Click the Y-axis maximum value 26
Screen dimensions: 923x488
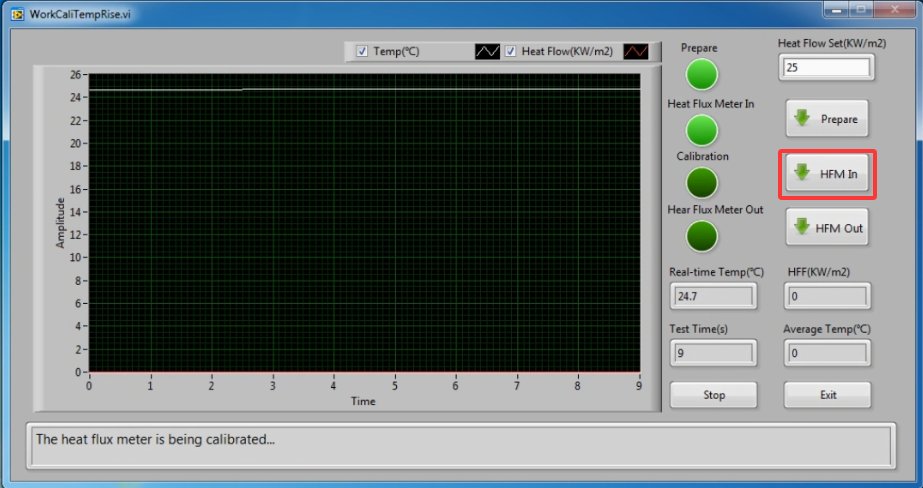75,75
